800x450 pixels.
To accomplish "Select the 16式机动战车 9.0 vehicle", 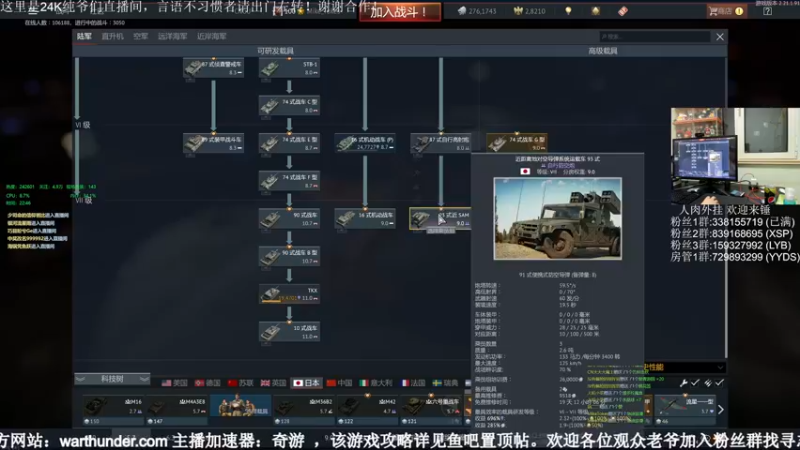I will 365,219.
